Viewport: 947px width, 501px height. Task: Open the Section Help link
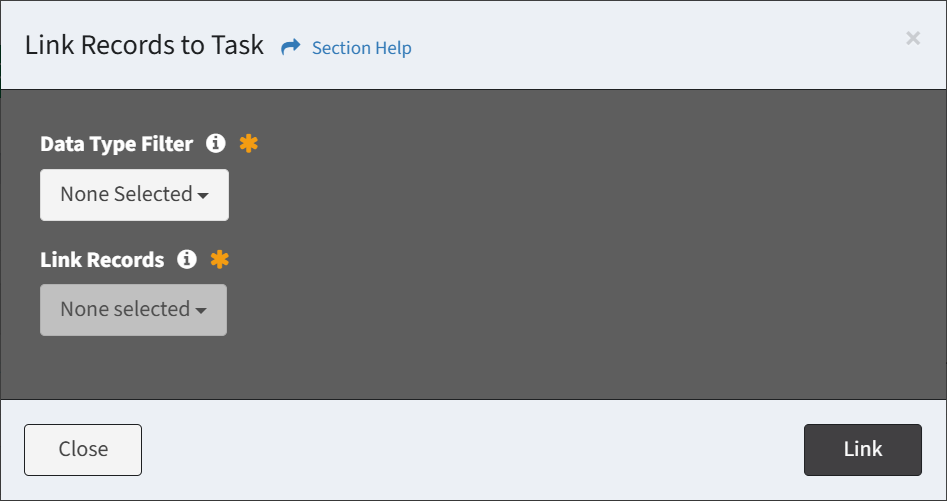tap(361, 48)
